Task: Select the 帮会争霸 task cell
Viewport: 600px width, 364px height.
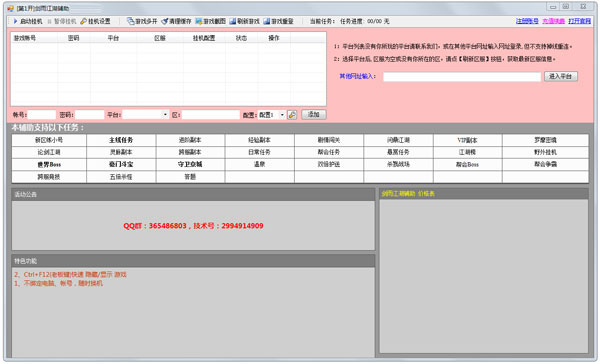Action: pyautogui.click(x=545, y=165)
